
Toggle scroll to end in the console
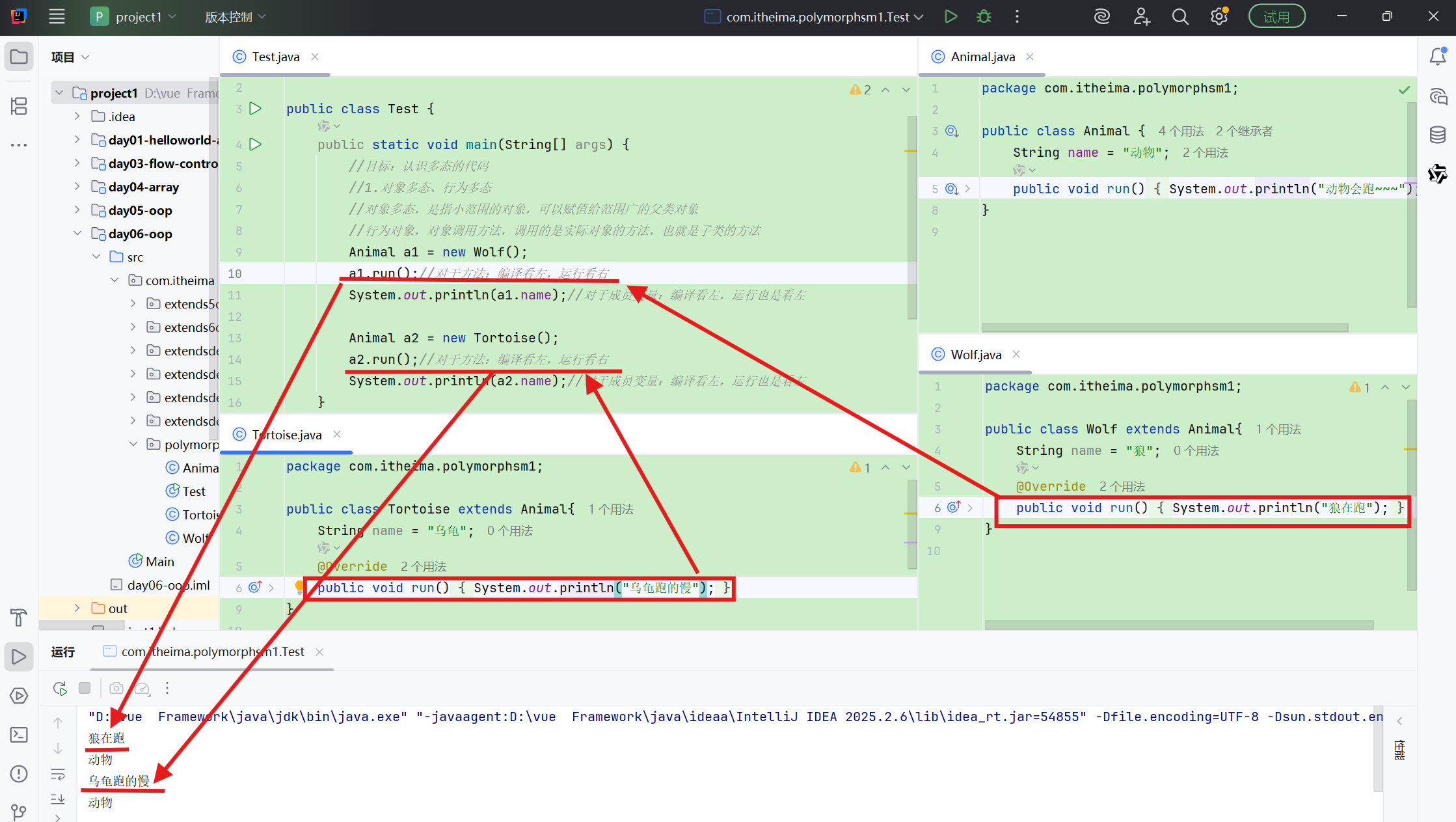click(x=58, y=799)
